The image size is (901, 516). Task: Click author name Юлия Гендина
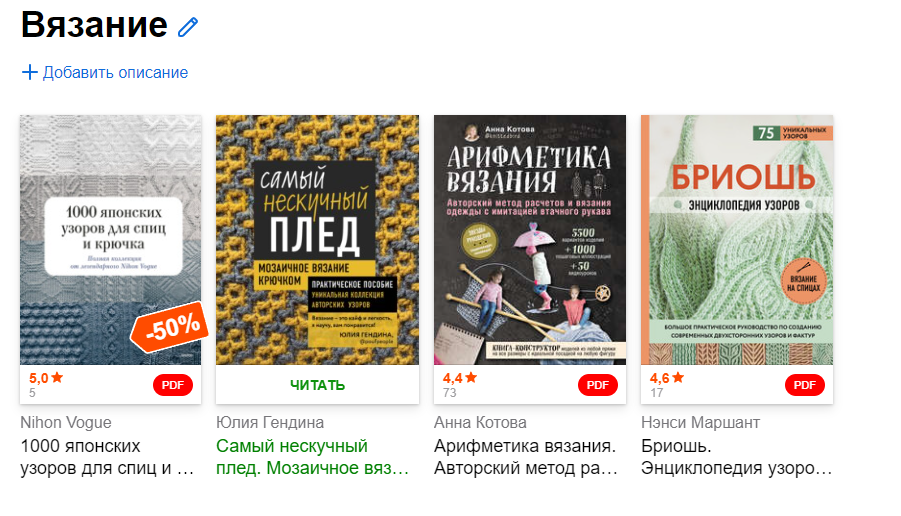[270, 422]
